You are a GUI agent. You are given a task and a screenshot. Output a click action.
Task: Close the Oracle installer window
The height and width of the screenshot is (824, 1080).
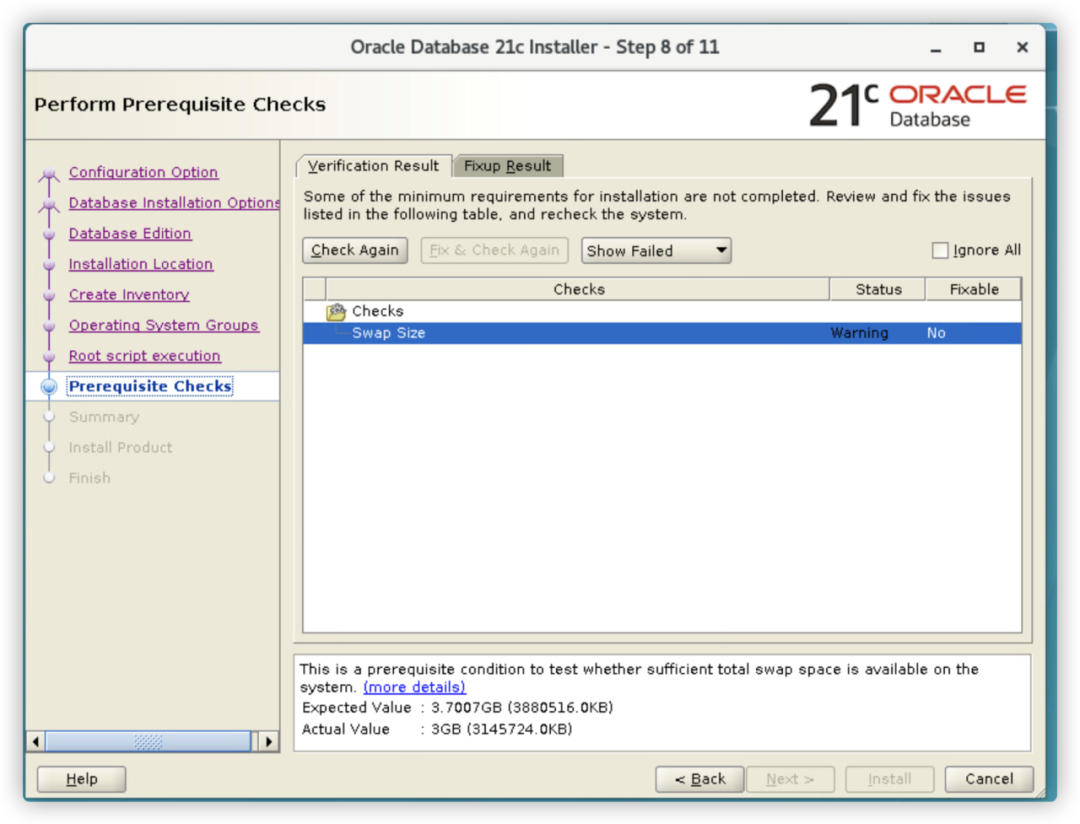point(1022,47)
